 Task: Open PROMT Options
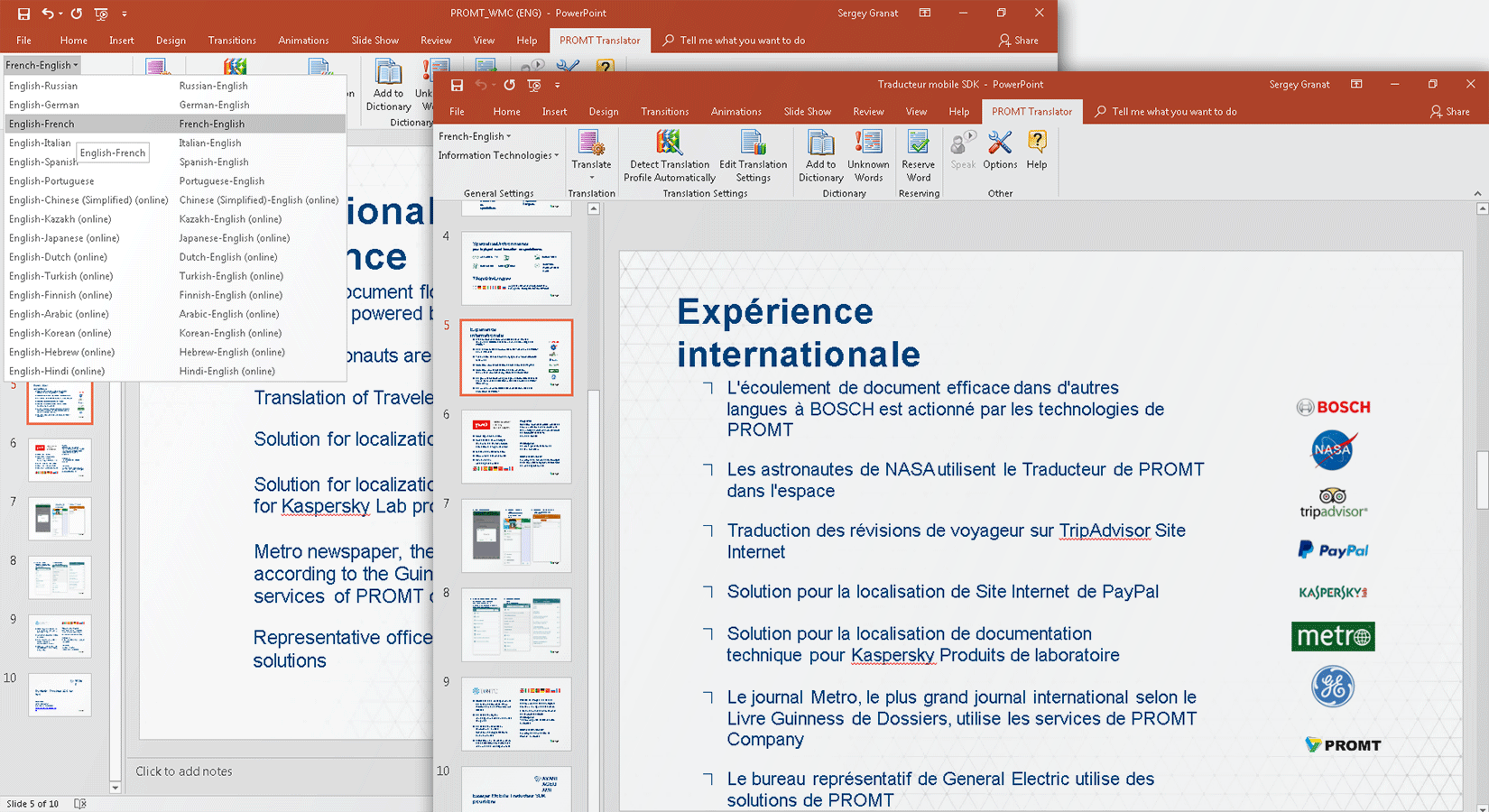(1000, 150)
